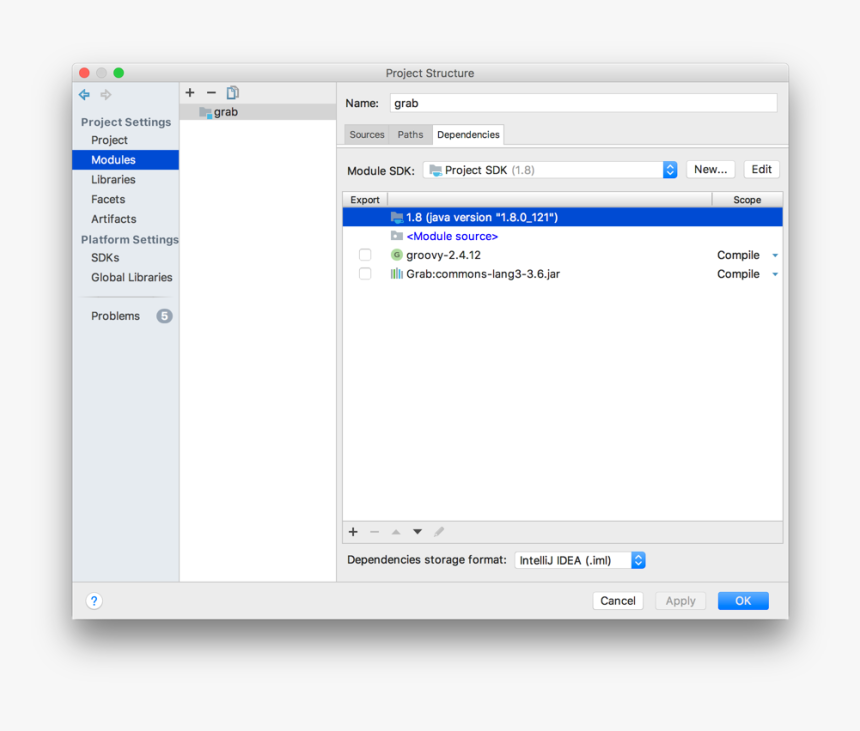
Task: Select groovy-2.4.12 dependency row
Action: pyautogui.click(x=562, y=255)
